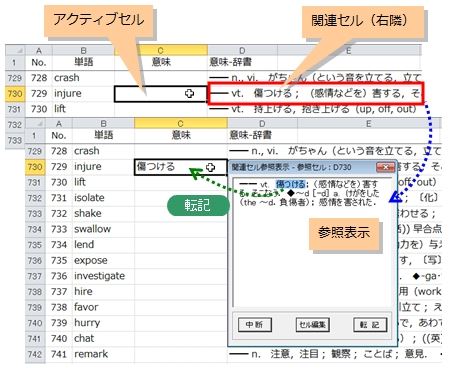The width and height of the screenshot is (451, 368).
Task: Click the 'crash' cell in the upper sheet
Action: tap(83, 78)
